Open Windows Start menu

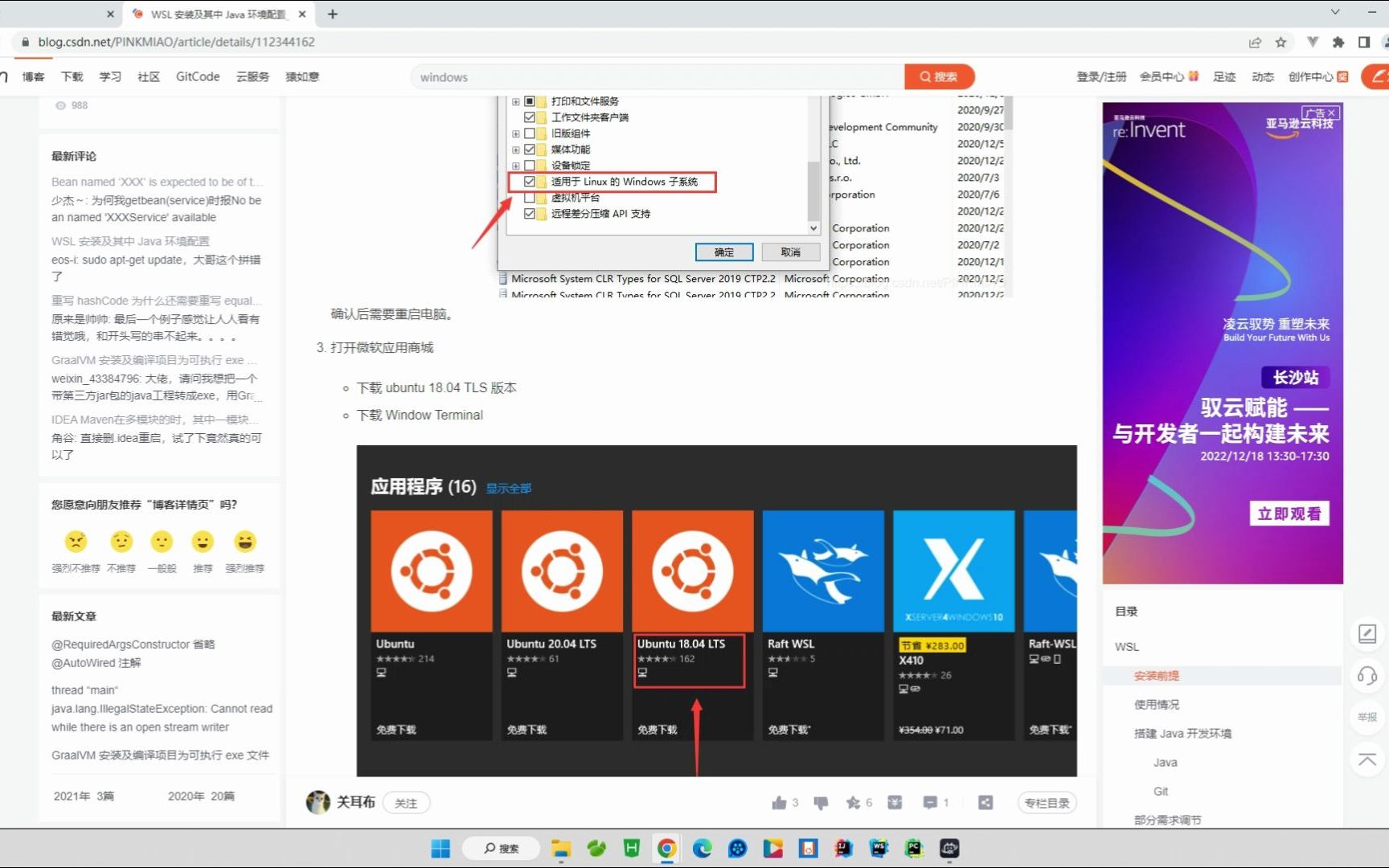(x=440, y=848)
